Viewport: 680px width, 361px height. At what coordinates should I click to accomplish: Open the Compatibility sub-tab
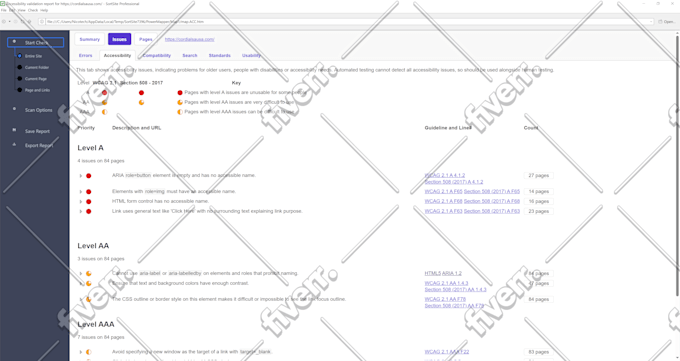tap(157, 56)
